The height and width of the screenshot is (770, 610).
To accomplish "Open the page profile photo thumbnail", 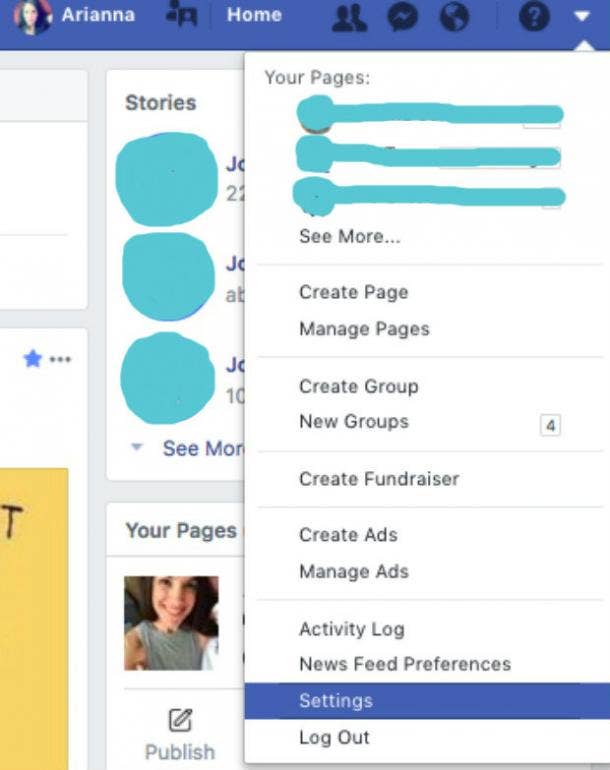I will tap(171, 623).
